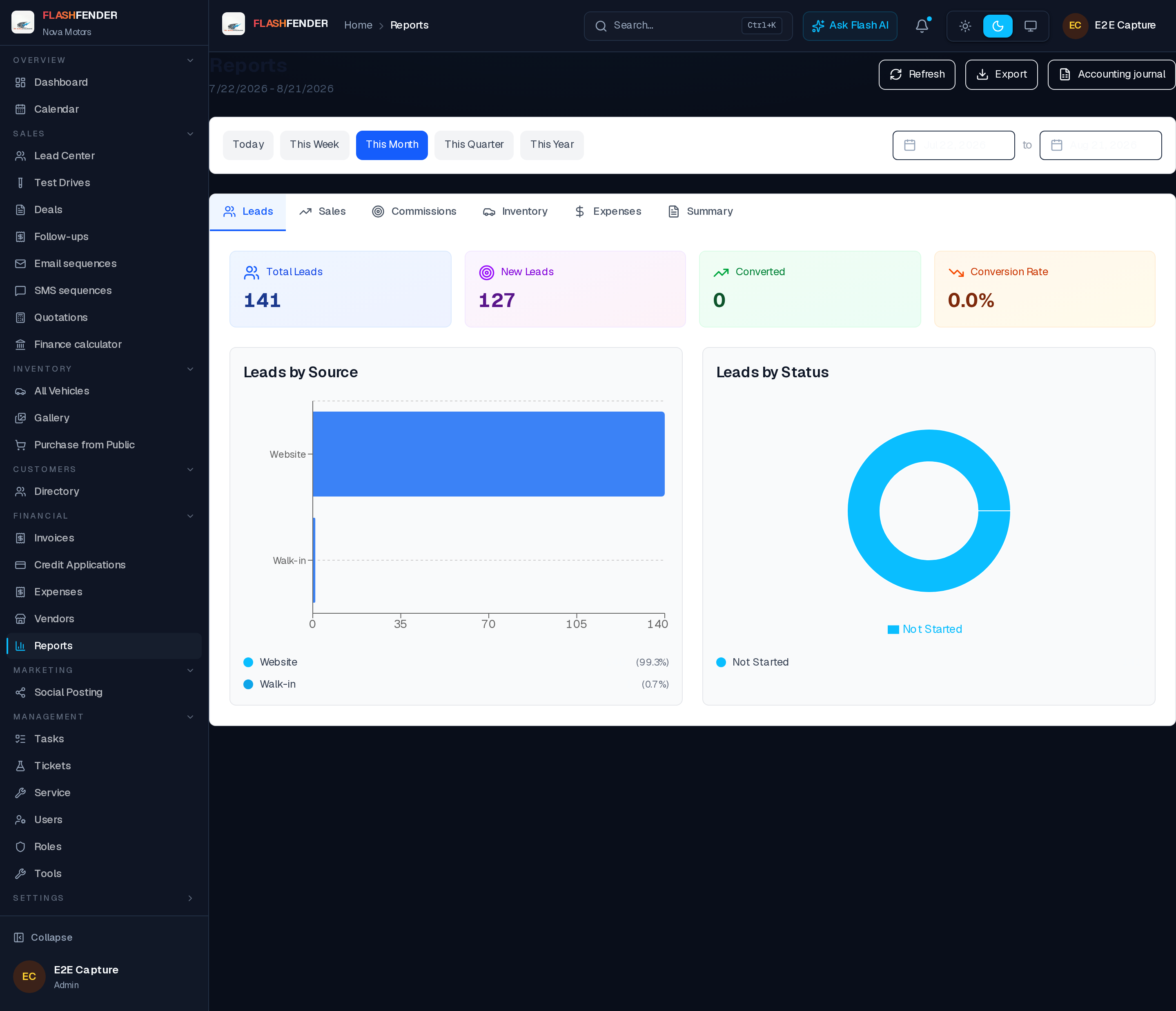Viewport: 1176px width, 1011px height.
Task: Select system theme monitor toggle
Action: click(1030, 26)
